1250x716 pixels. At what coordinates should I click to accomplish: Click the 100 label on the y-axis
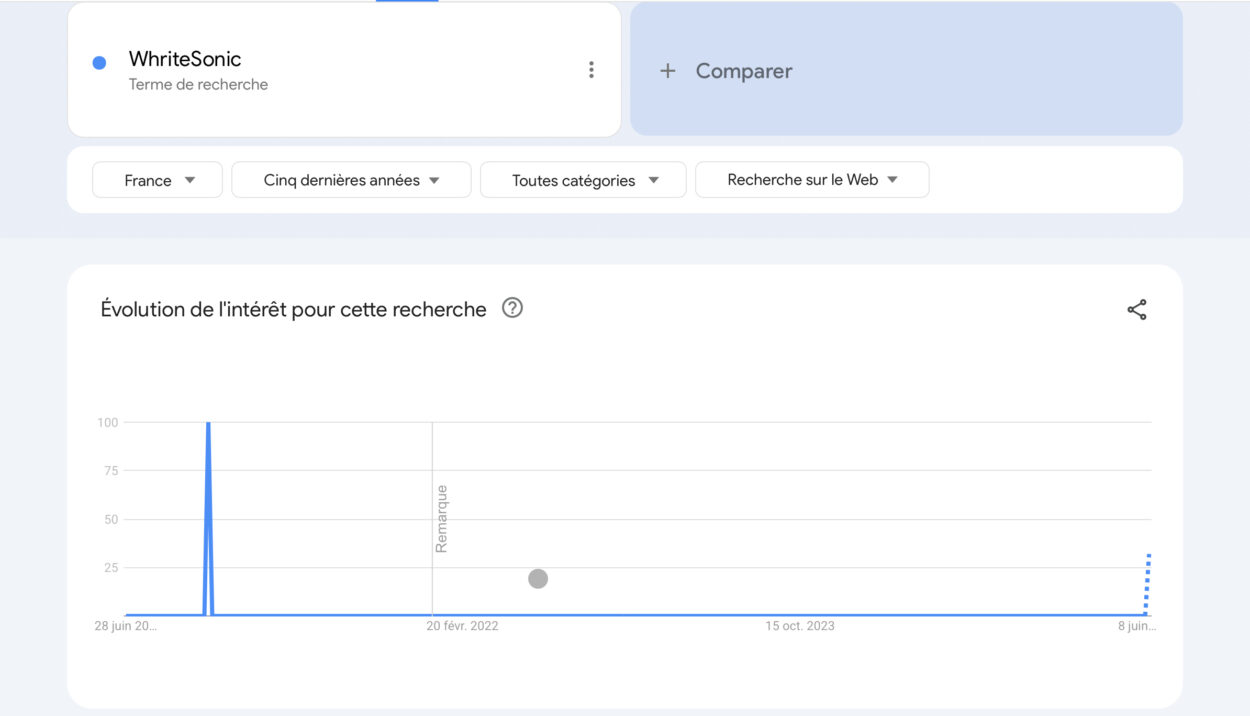click(x=107, y=422)
